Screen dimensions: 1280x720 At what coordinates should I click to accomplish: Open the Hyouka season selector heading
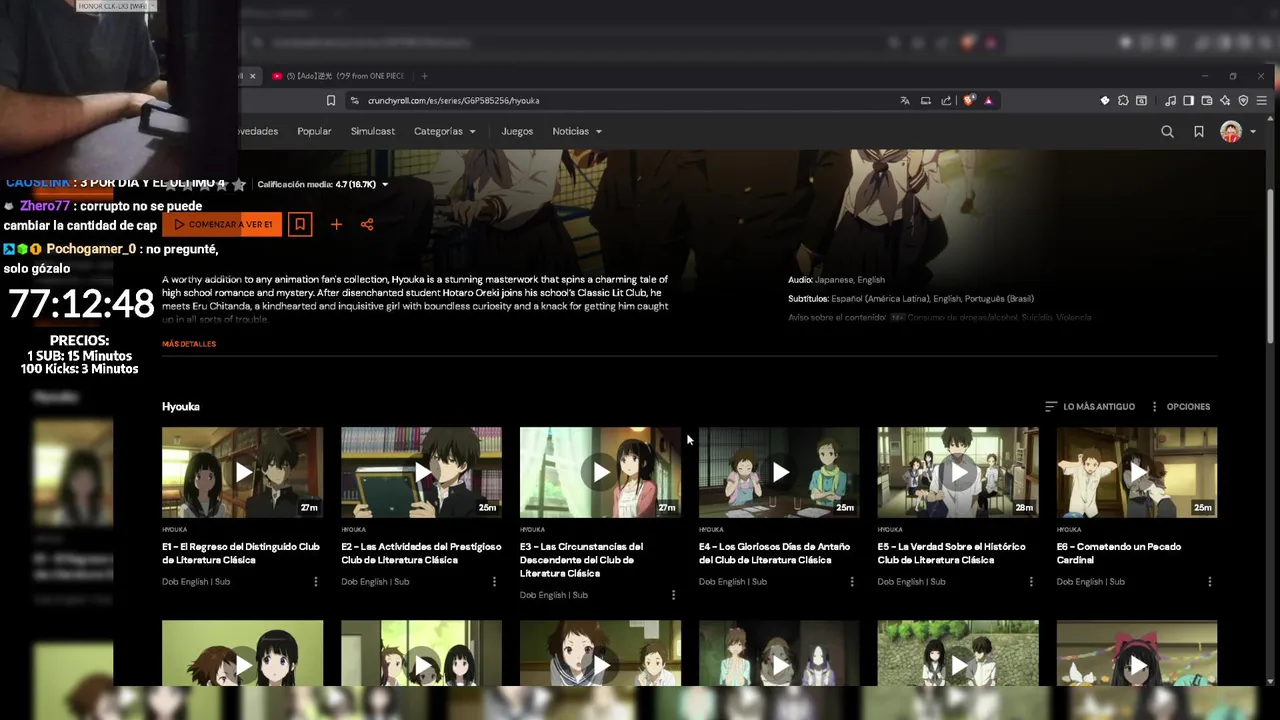pos(181,406)
